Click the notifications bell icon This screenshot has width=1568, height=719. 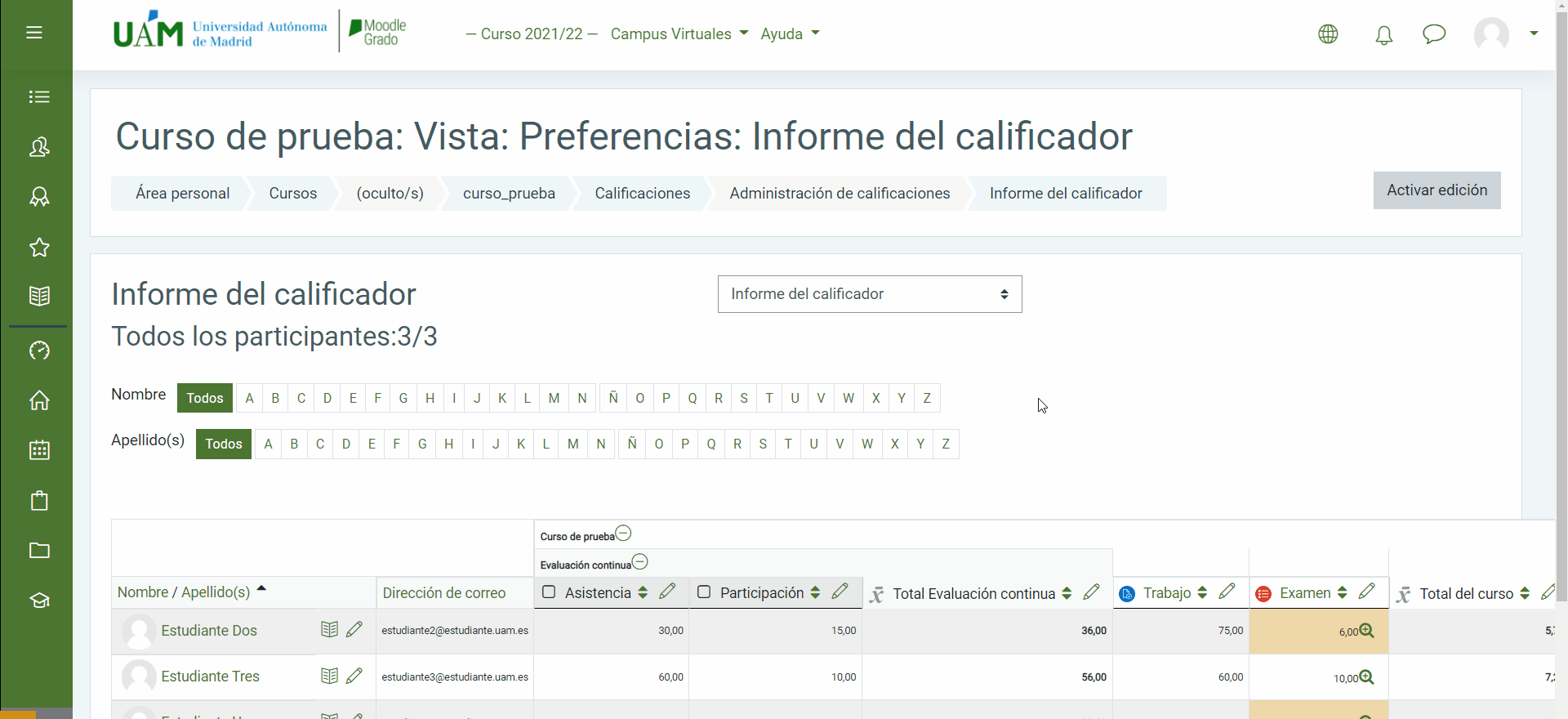click(x=1383, y=34)
